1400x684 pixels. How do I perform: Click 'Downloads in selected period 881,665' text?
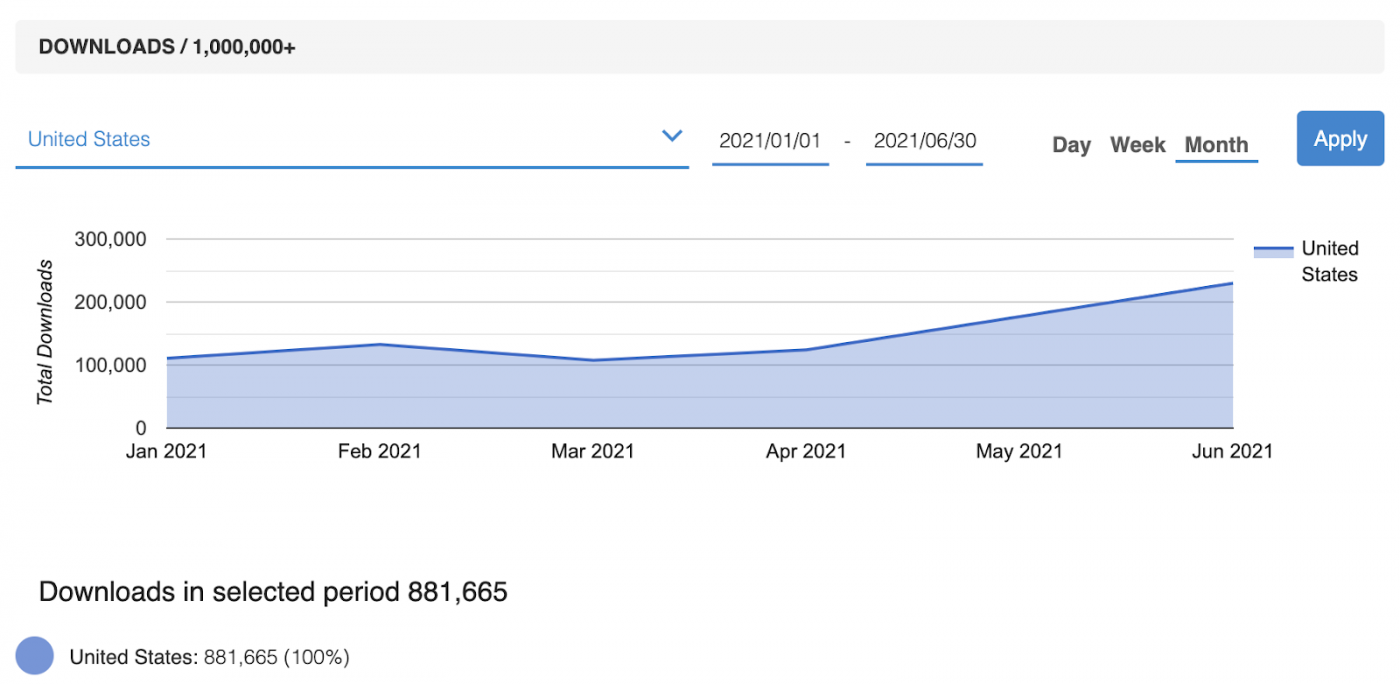tap(273, 592)
